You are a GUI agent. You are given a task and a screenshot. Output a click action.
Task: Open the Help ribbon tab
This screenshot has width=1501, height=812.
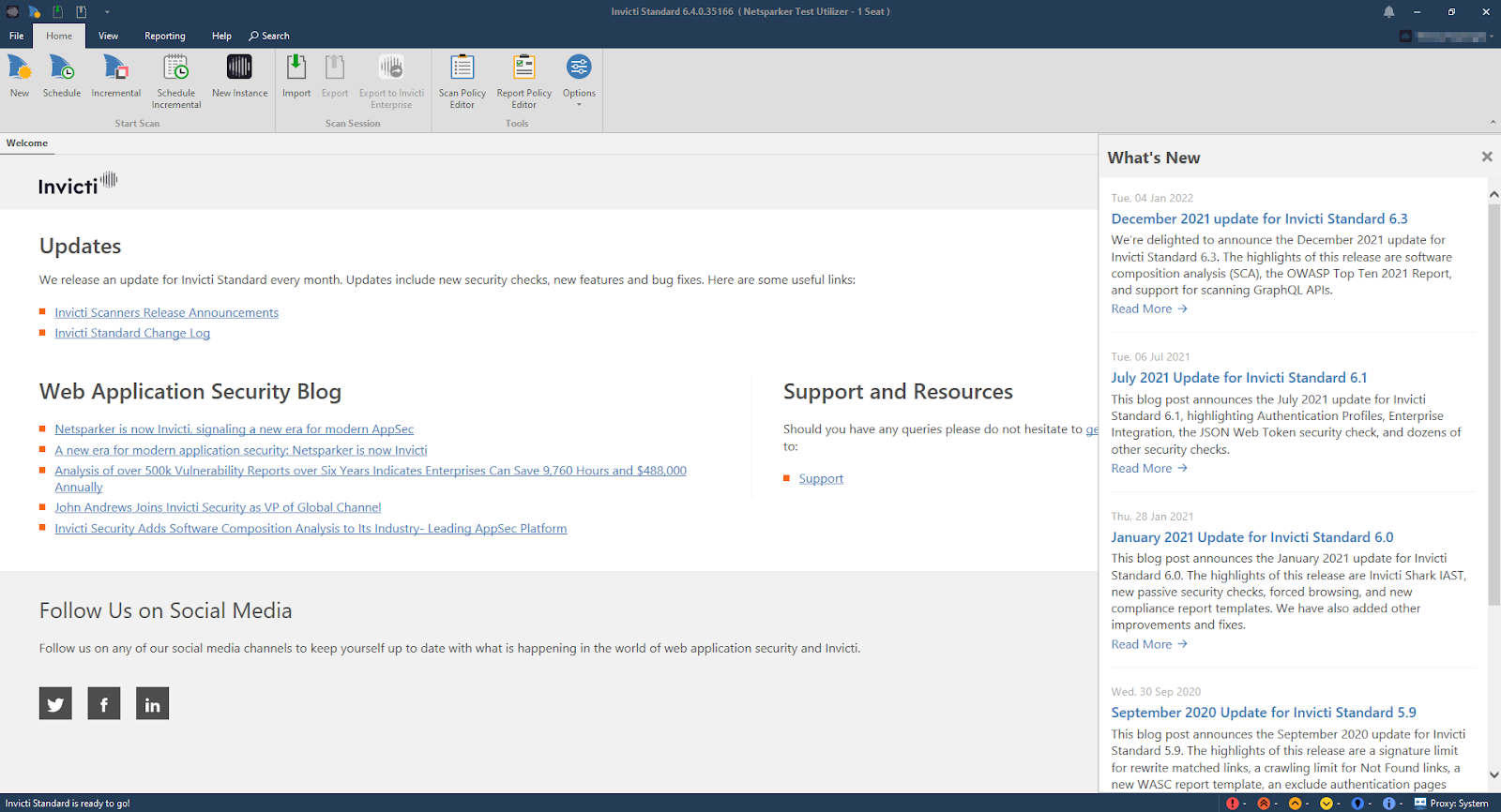click(x=221, y=36)
